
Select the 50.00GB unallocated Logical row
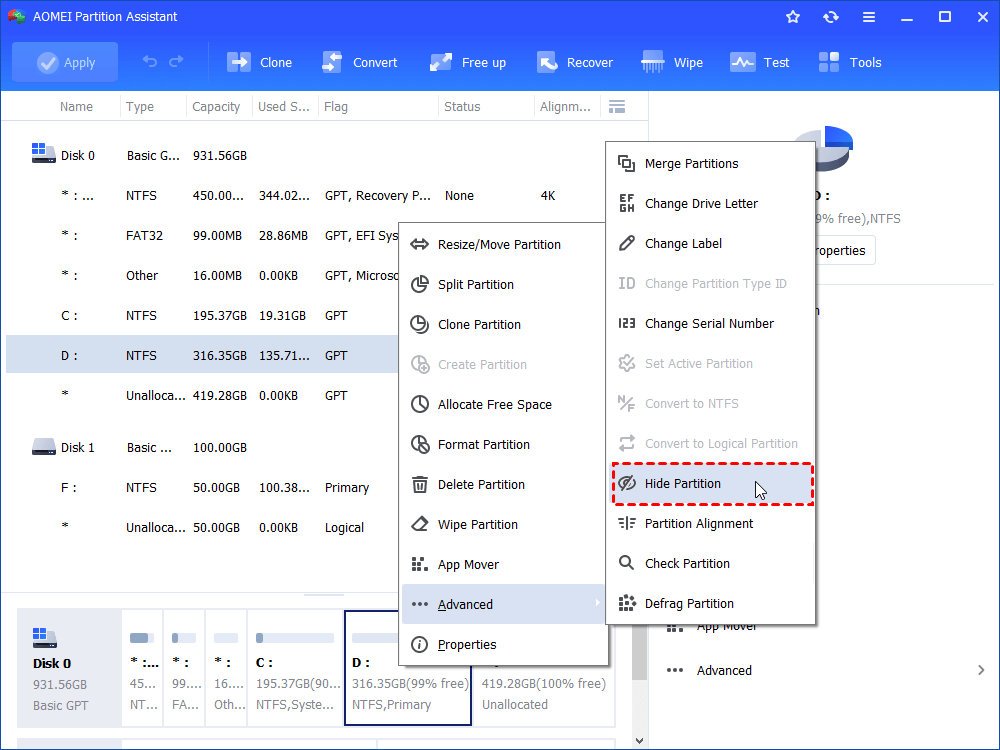pyautogui.click(x=202, y=527)
